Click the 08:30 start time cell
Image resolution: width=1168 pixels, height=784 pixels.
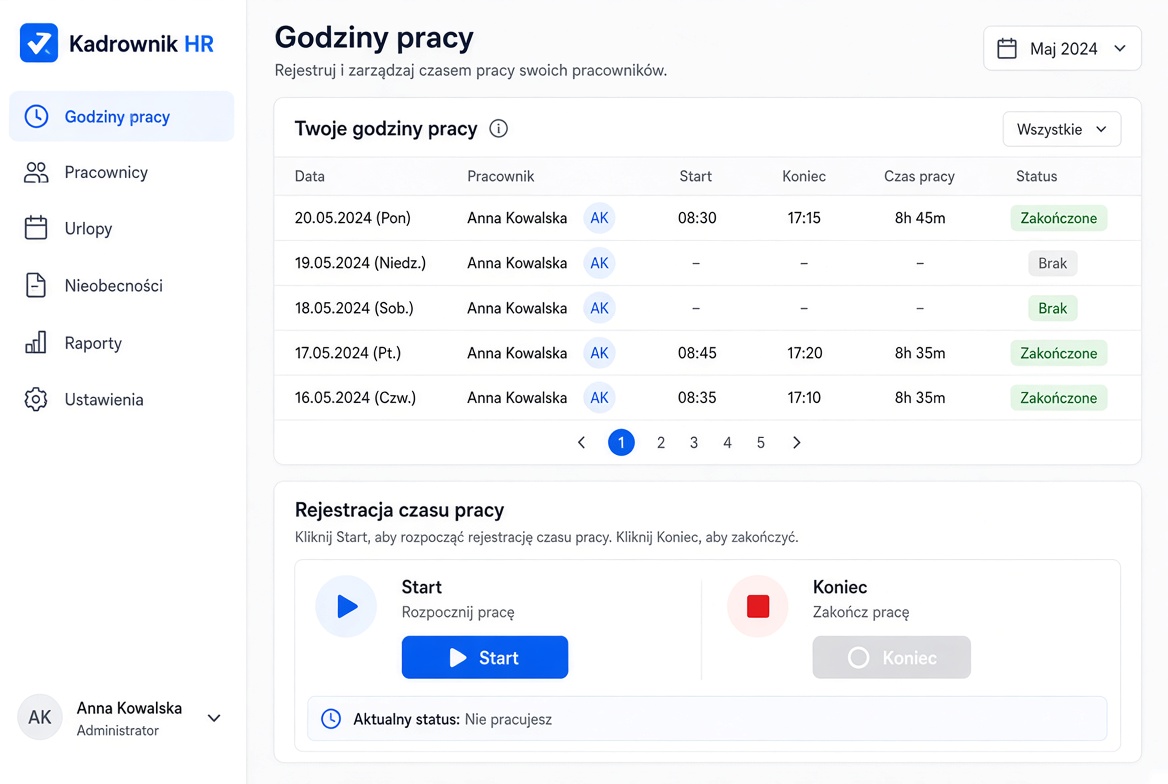click(x=697, y=218)
